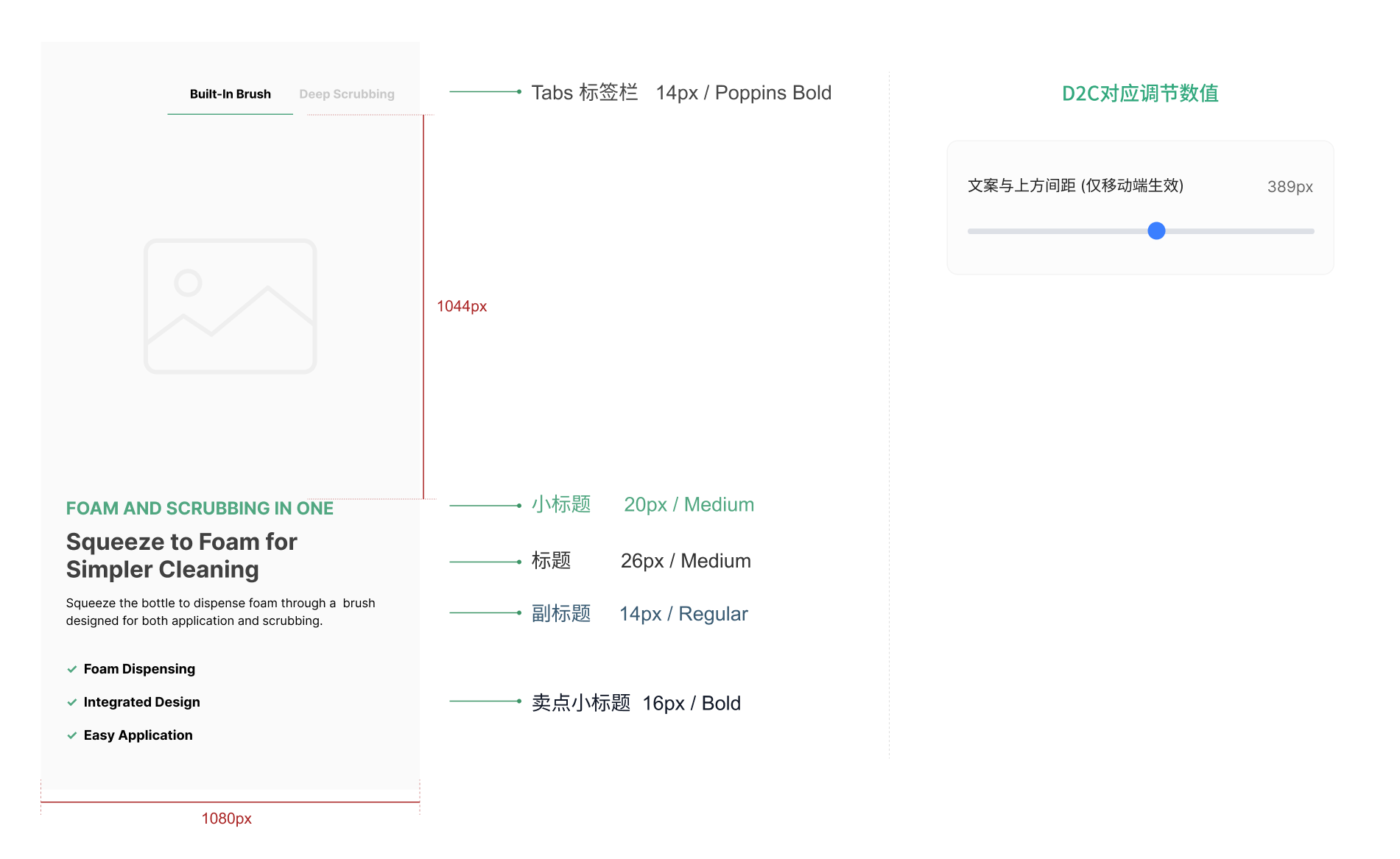Click checkmark icon beside Easy Application
This screenshot has width=1400, height=859.
pos(72,735)
